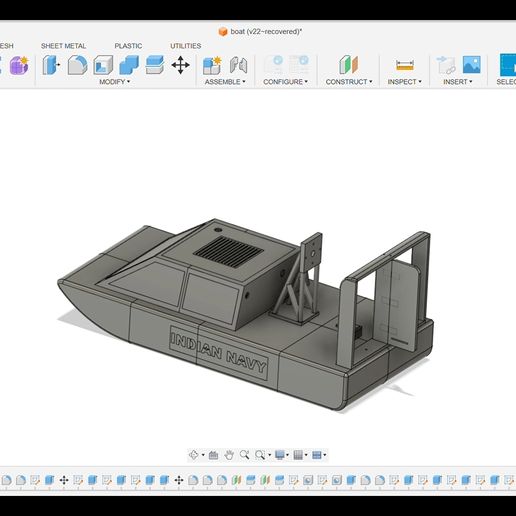Click the Joint tool icon
The image size is (516, 516).
tap(238, 65)
